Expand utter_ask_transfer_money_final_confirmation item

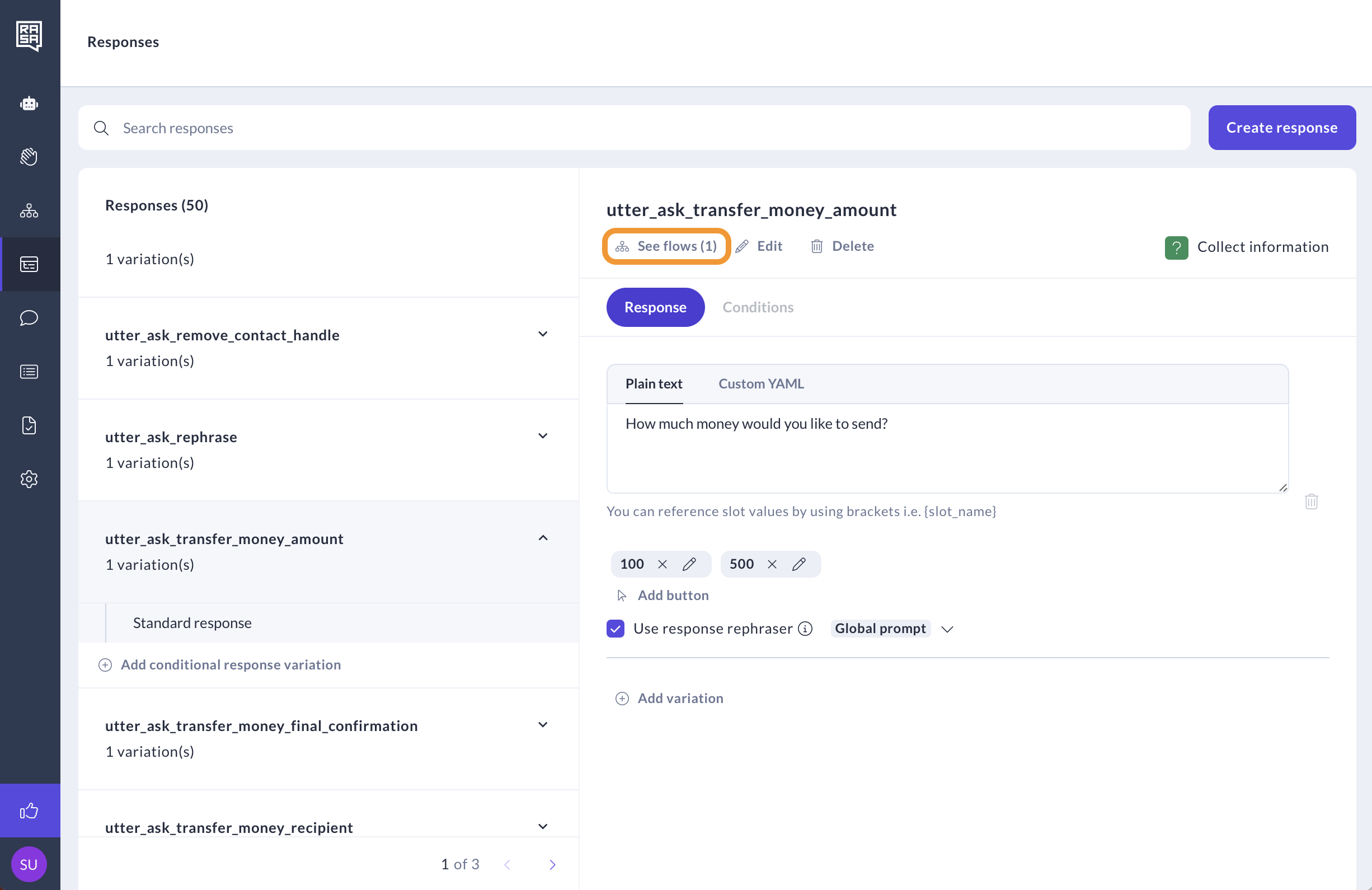pos(542,724)
